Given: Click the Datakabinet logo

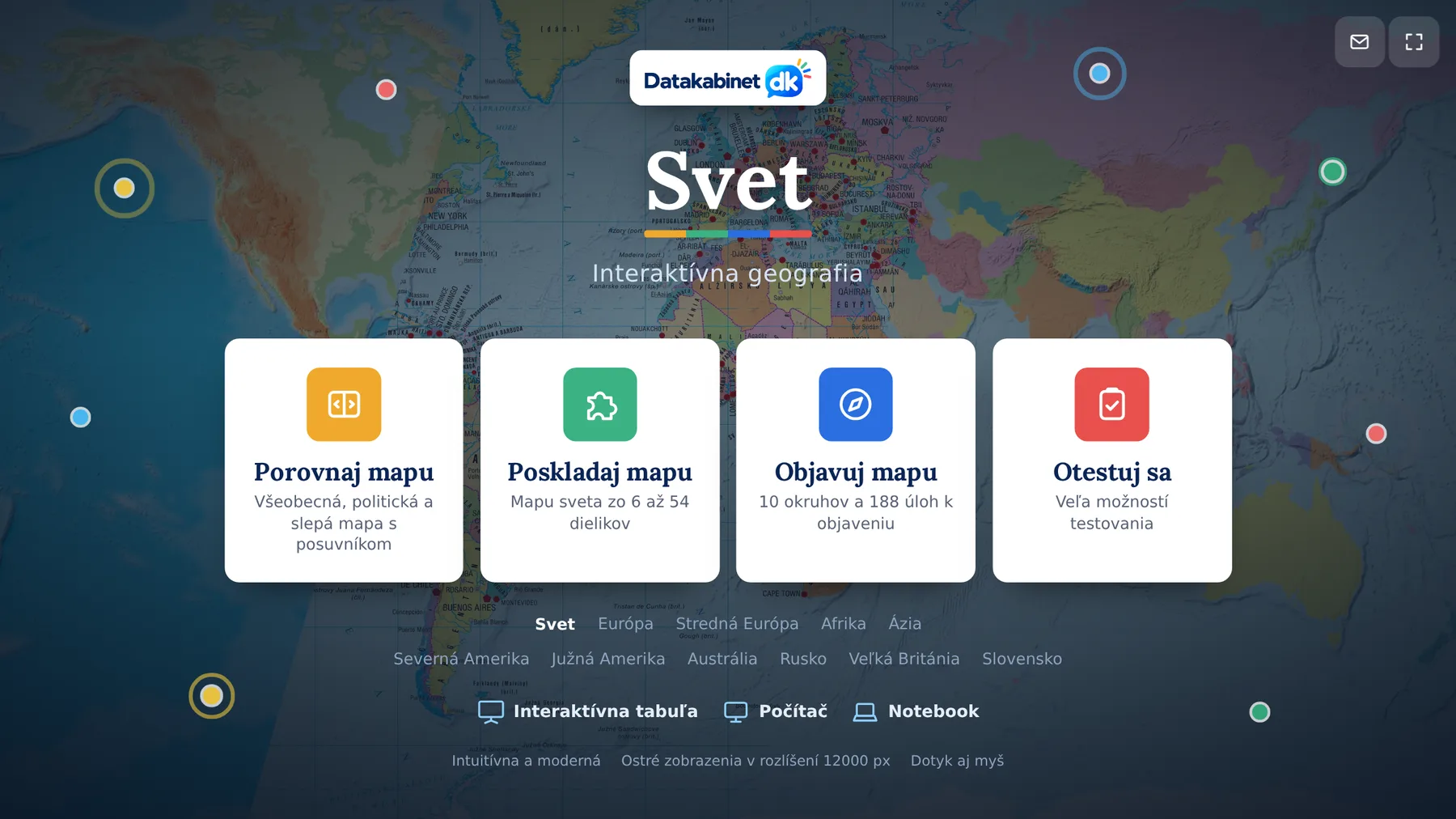Looking at the screenshot, I should coord(727,79).
